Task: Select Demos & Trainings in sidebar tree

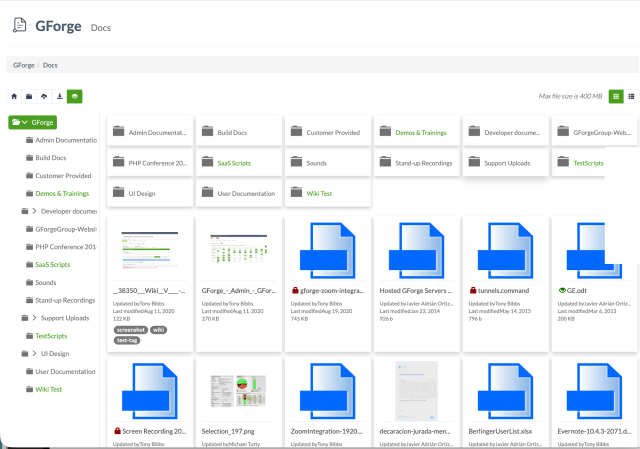Action: coord(57,193)
